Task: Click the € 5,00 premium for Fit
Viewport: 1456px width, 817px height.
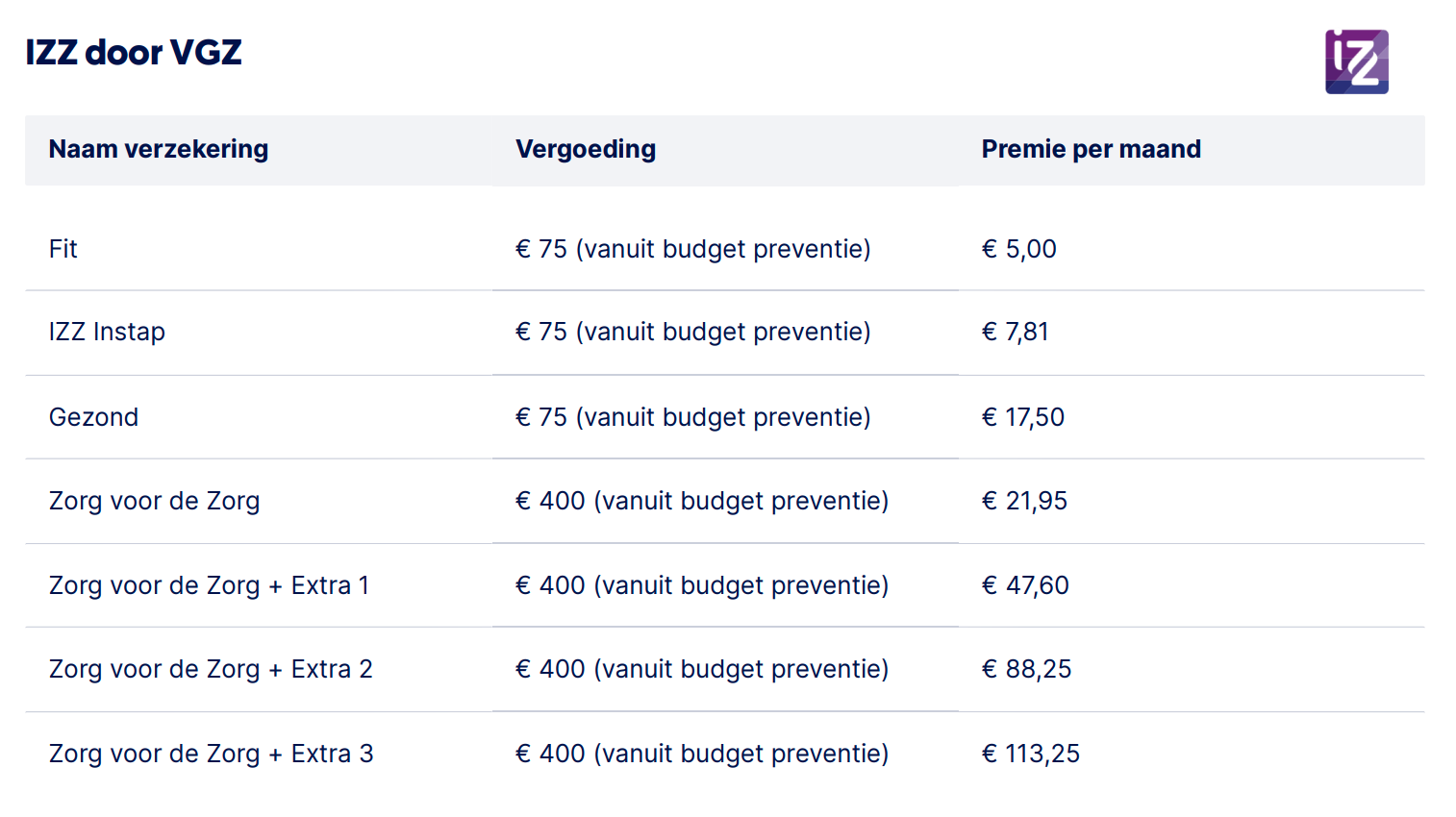Action: coord(1018,249)
